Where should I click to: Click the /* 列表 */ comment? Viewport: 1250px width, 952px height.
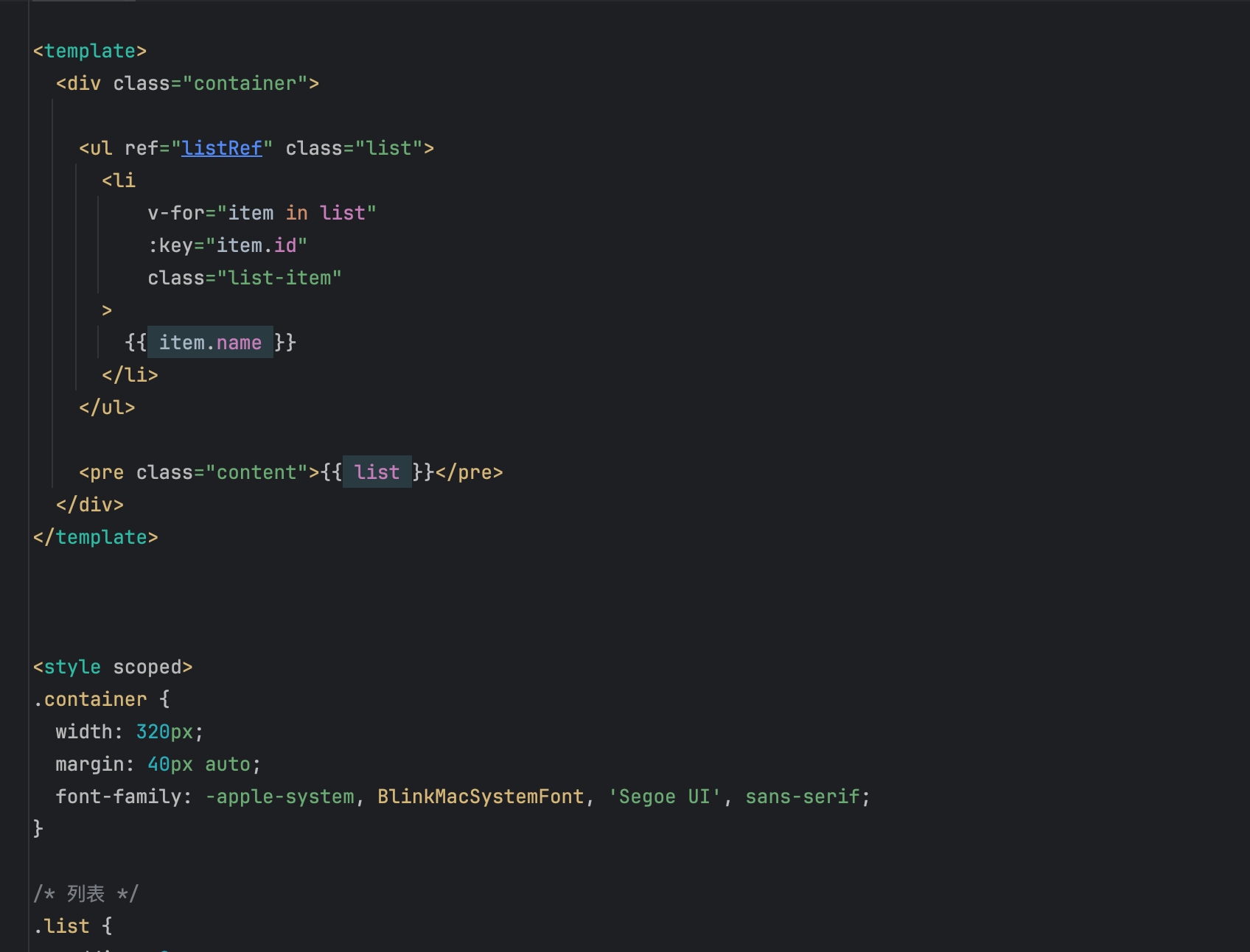pyautogui.click(x=85, y=894)
